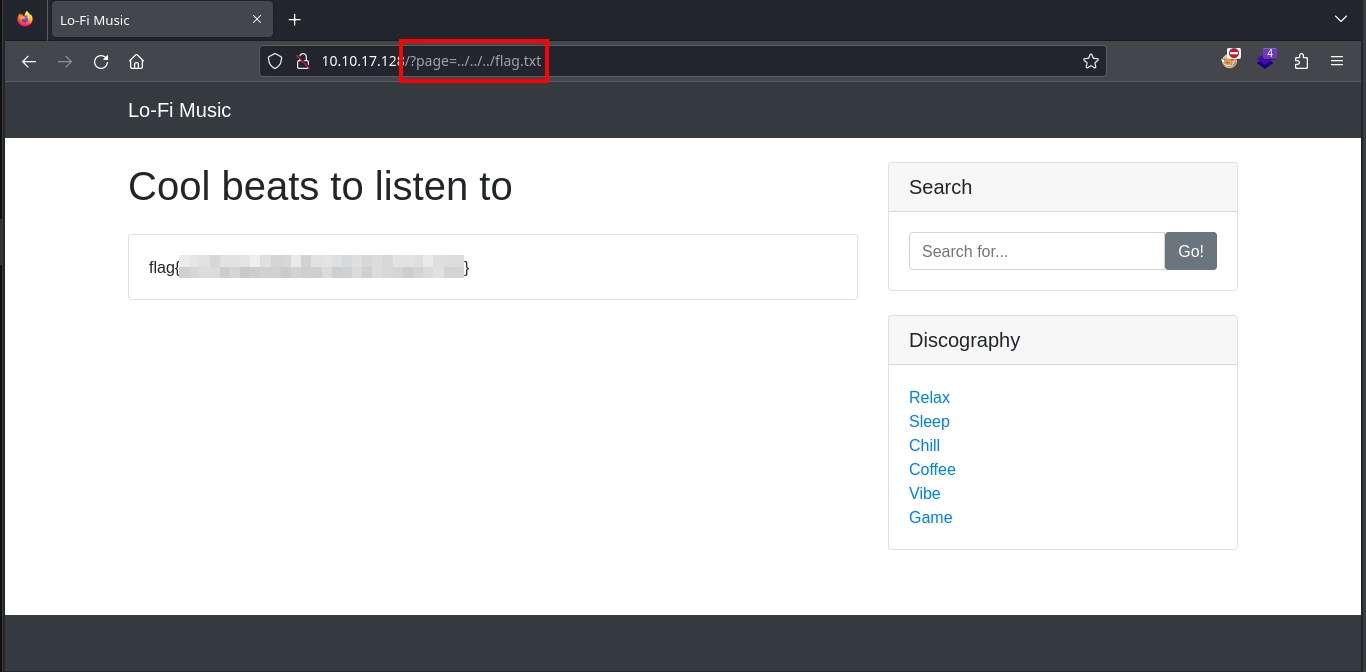Open the Coffee discography link

click(932, 469)
